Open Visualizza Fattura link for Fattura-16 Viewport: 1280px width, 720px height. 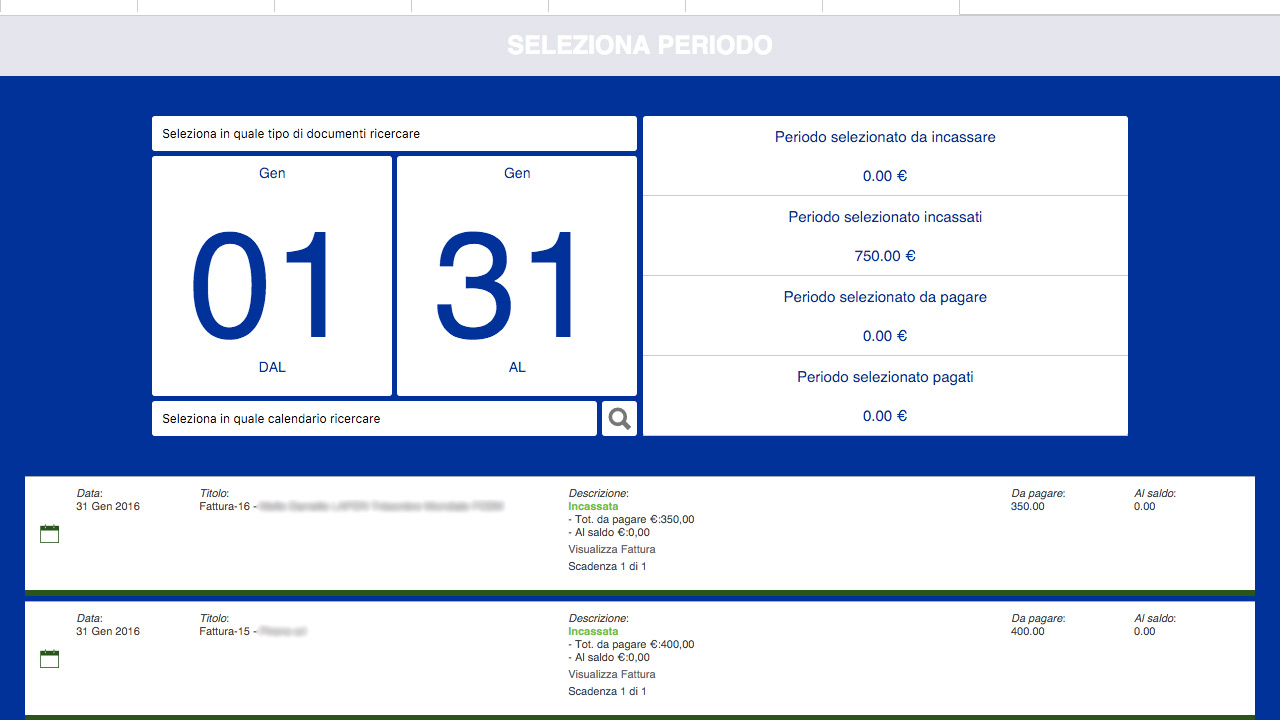click(612, 549)
